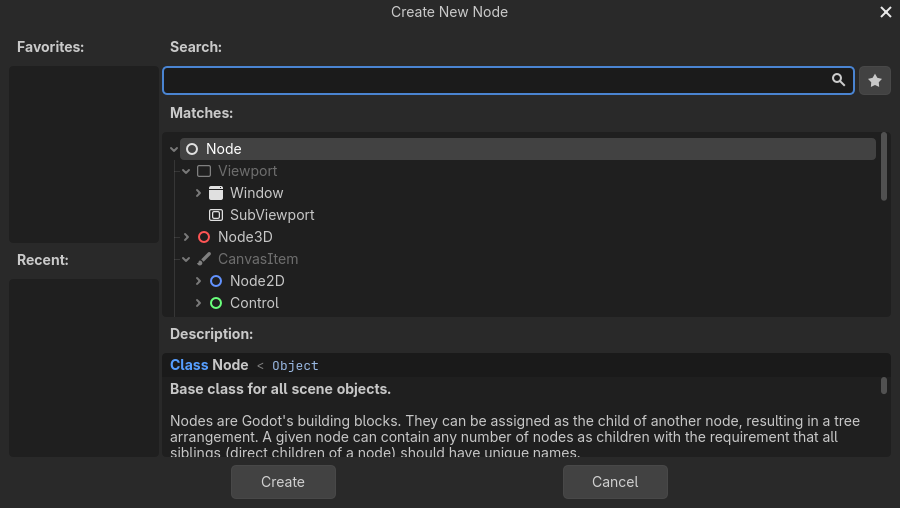
Task: Expand the Node3D branch
Action: click(x=186, y=237)
